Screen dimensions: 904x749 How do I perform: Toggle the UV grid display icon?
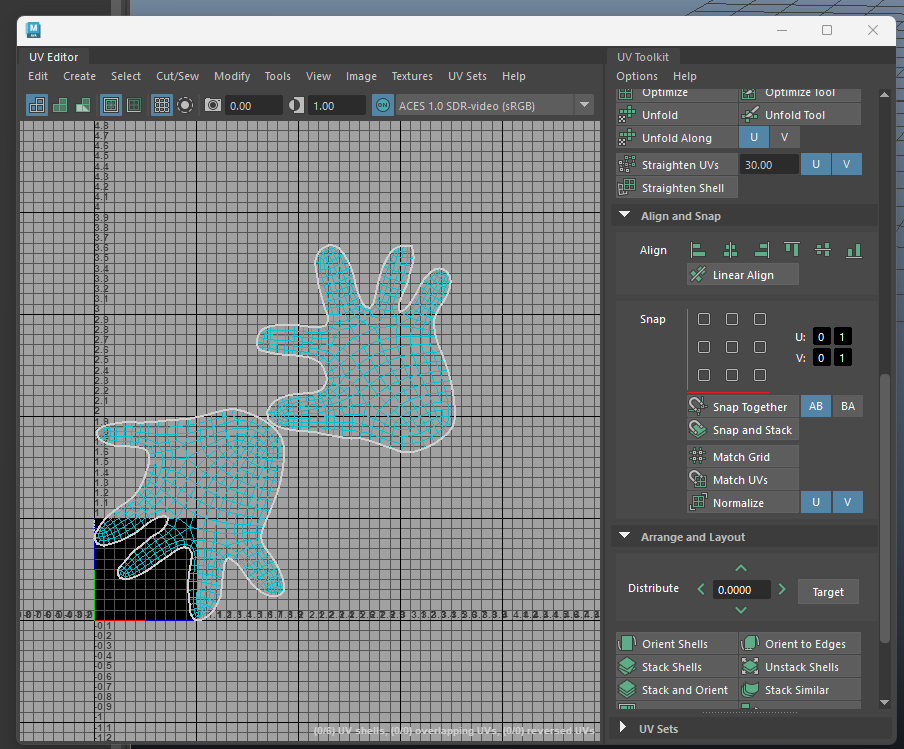click(x=162, y=106)
